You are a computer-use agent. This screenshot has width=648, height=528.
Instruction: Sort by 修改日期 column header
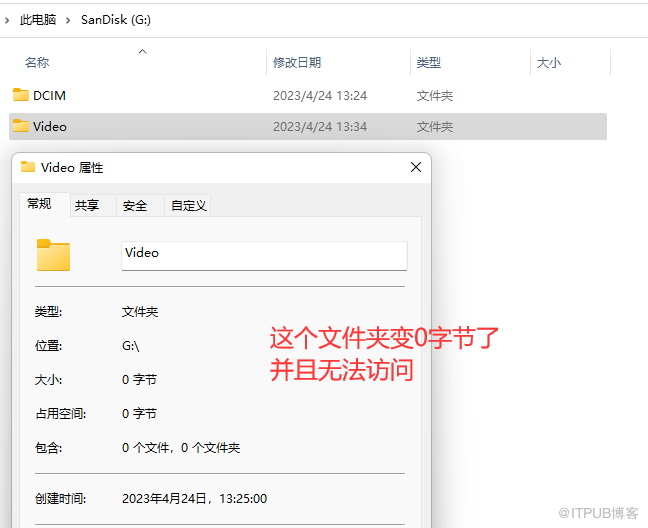[297, 62]
